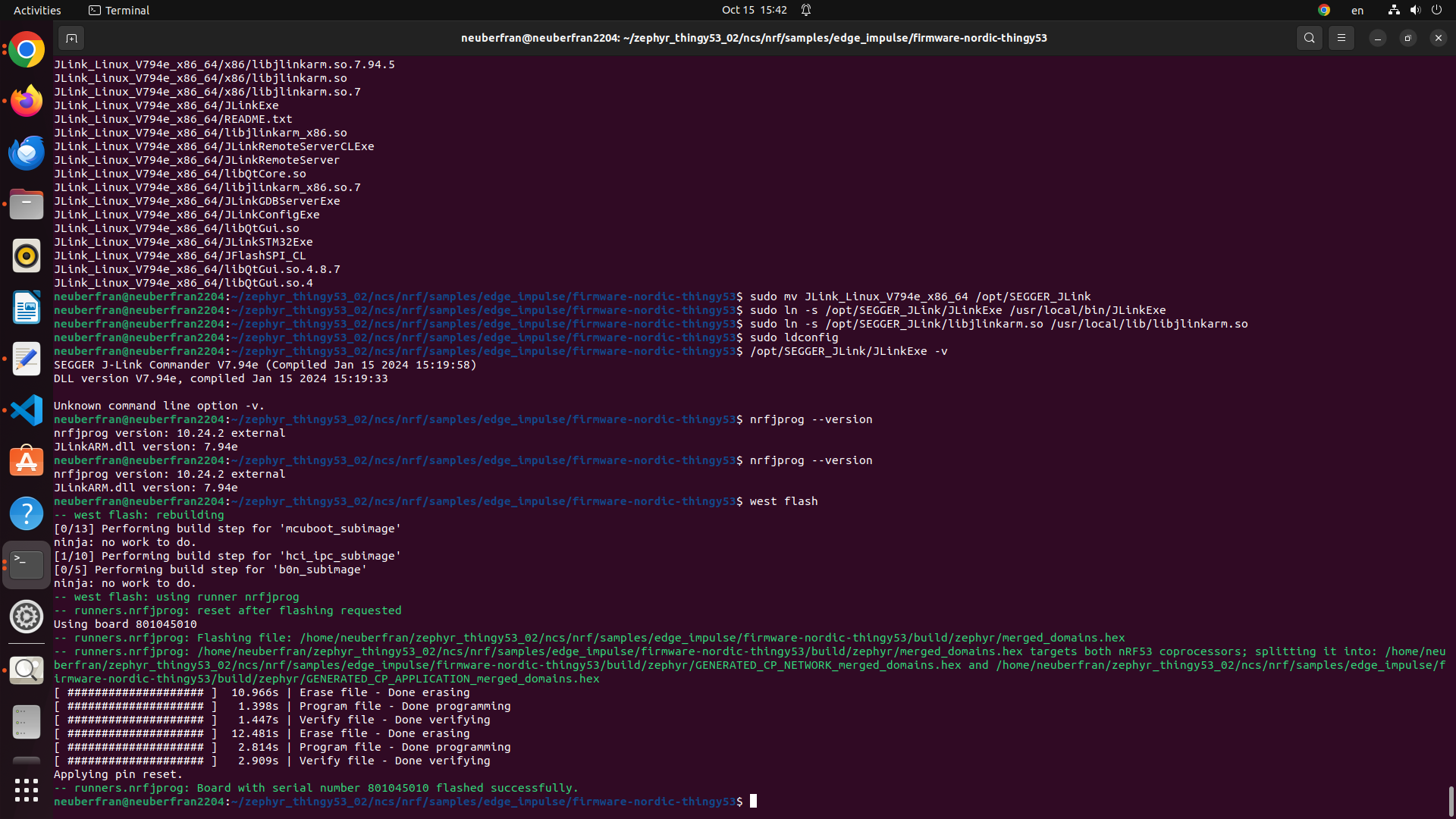Open Firefox from the dock

(27, 102)
